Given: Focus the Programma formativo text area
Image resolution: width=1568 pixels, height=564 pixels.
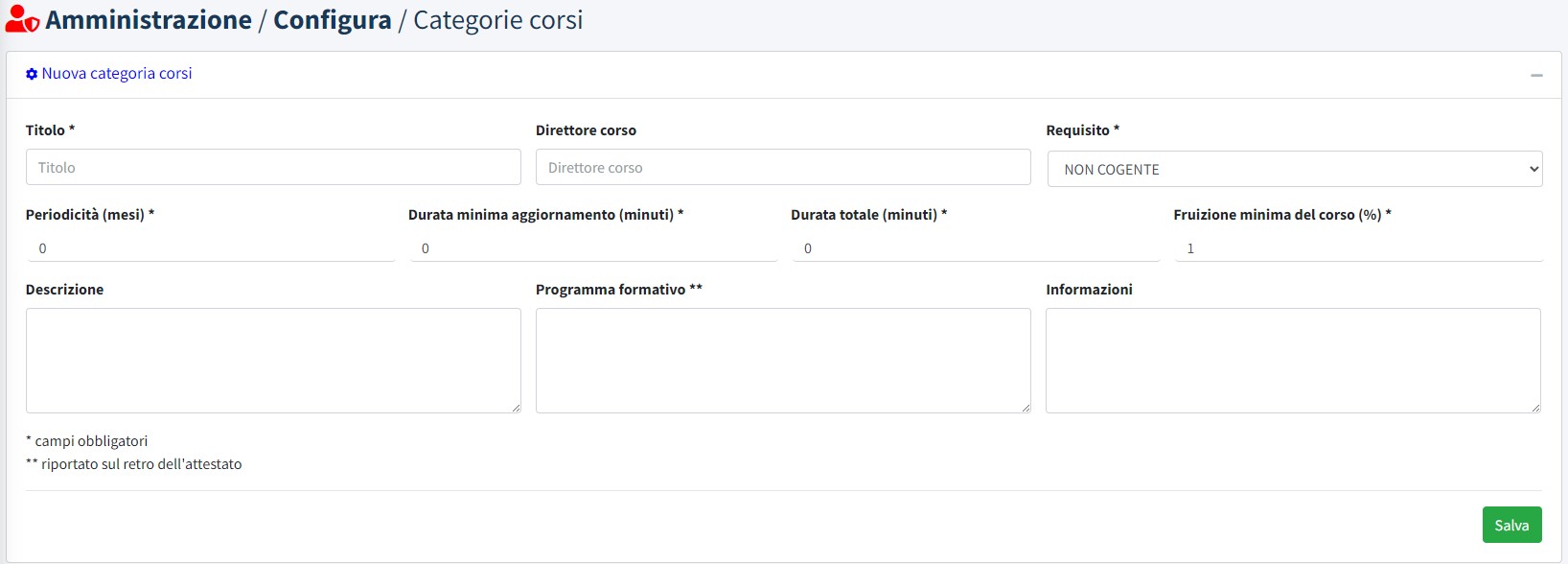Looking at the screenshot, I should click(782, 360).
